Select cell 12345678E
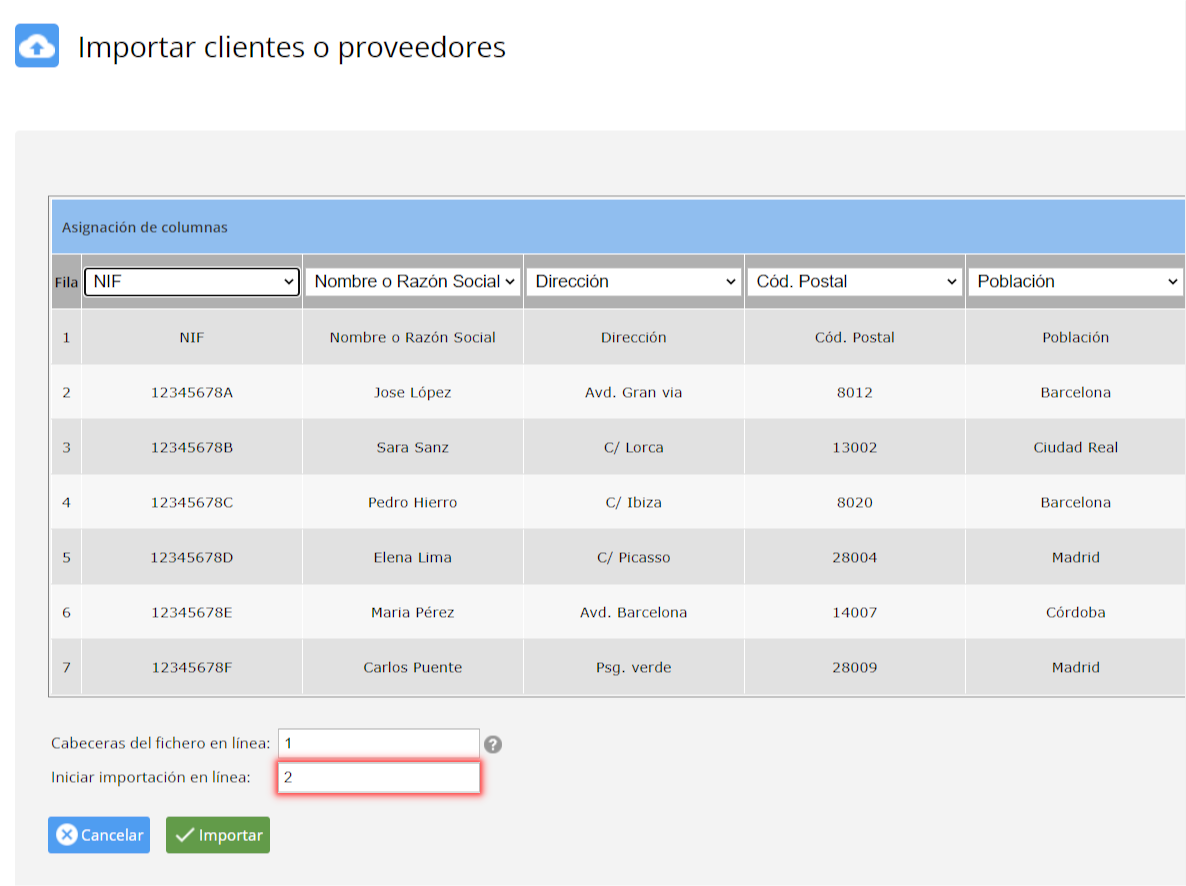Viewport: 1186px width, 886px height. [192, 612]
